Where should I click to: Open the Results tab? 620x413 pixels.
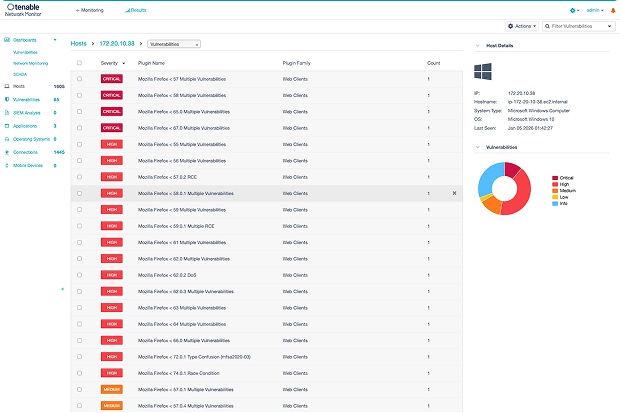136,10
